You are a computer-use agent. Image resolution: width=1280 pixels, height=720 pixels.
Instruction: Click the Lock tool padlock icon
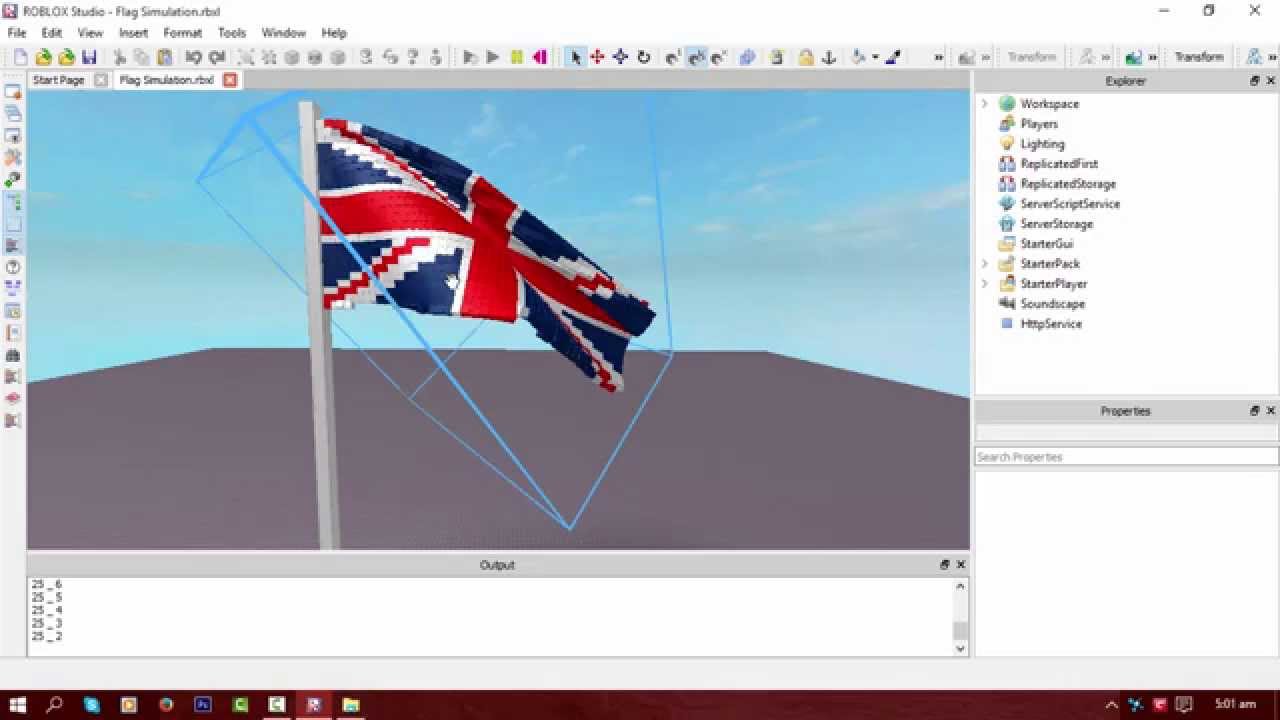(805, 57)
